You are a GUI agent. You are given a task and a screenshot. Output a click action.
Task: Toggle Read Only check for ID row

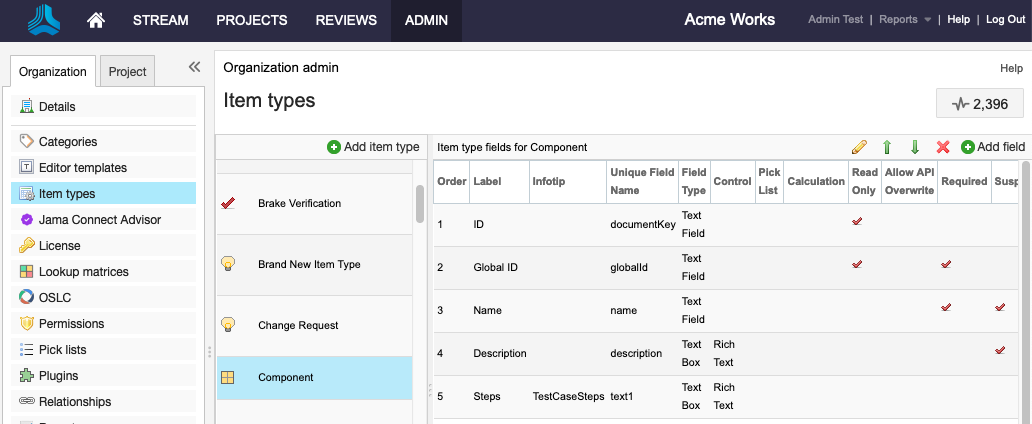coord(857,222)
